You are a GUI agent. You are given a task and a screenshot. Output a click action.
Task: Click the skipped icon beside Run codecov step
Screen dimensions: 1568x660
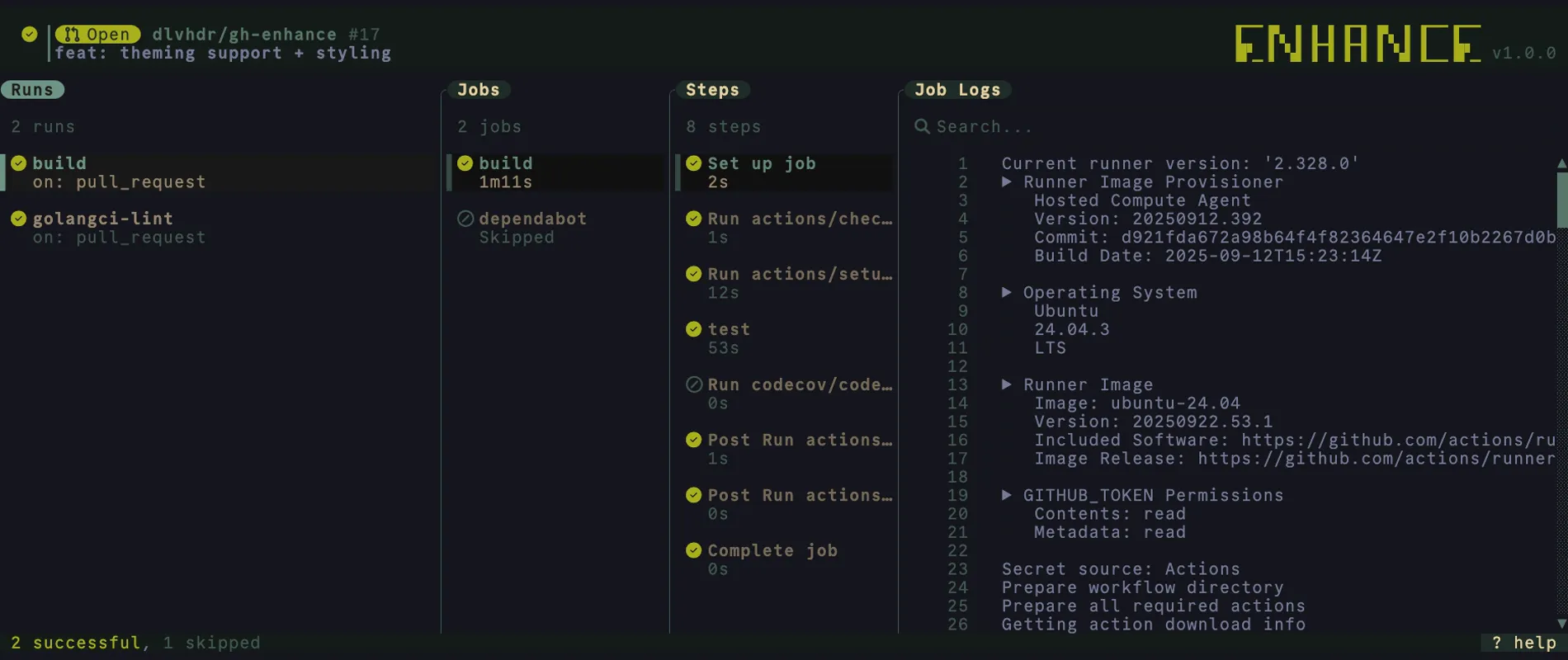pyautogui.click(x=694, y=384)
